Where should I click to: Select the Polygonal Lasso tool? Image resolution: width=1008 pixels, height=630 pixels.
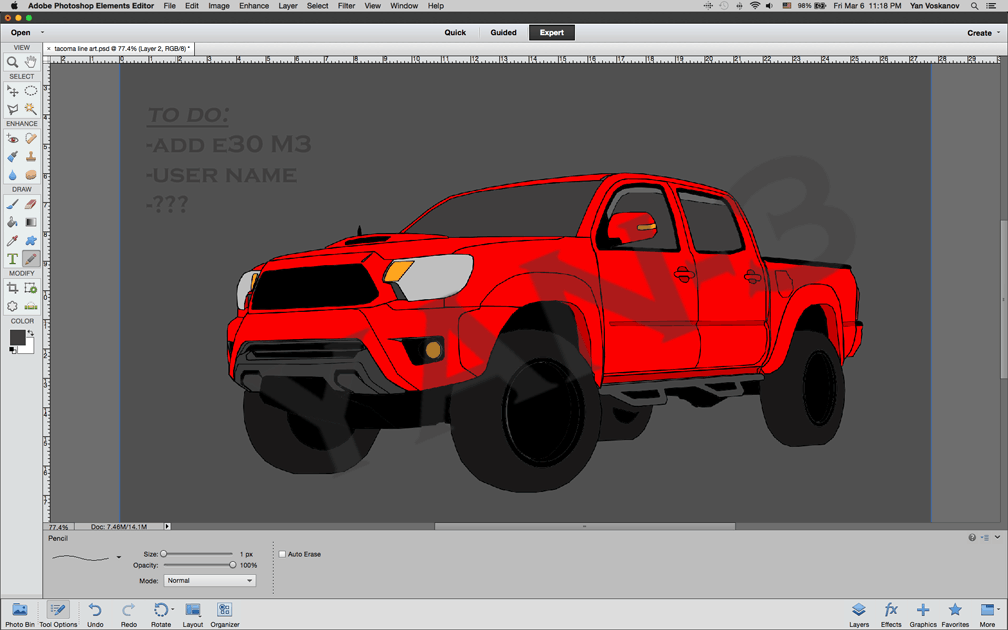click(x=12, y=109)
